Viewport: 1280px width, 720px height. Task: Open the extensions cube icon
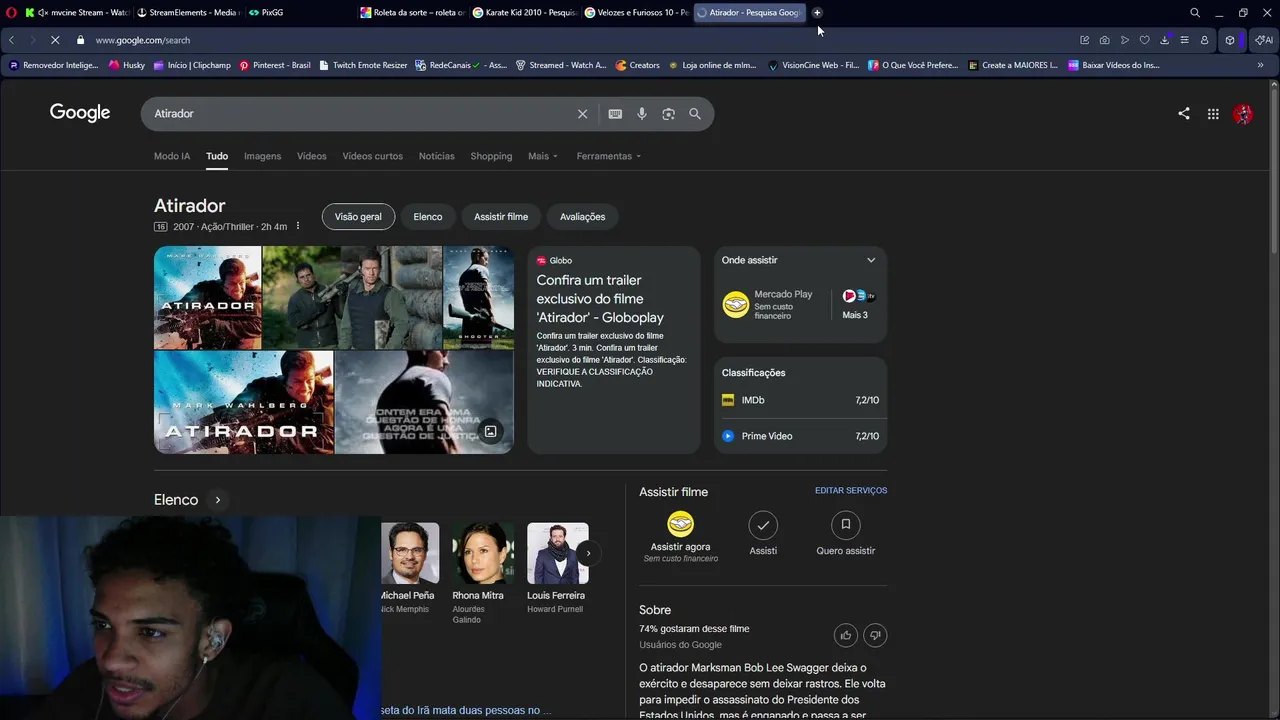tap(1230, 40)
